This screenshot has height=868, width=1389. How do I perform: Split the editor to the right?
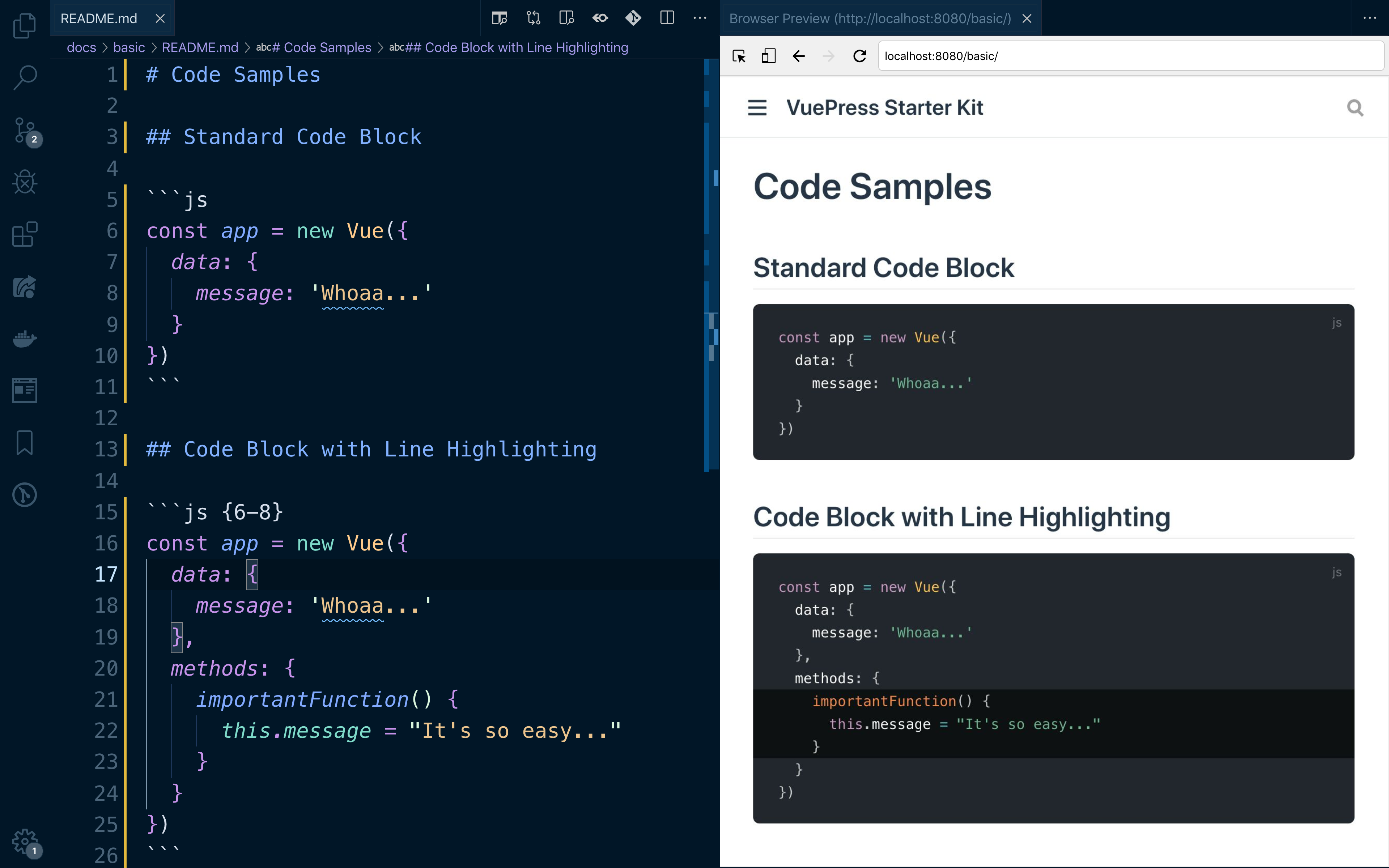(x=666, y=18)
